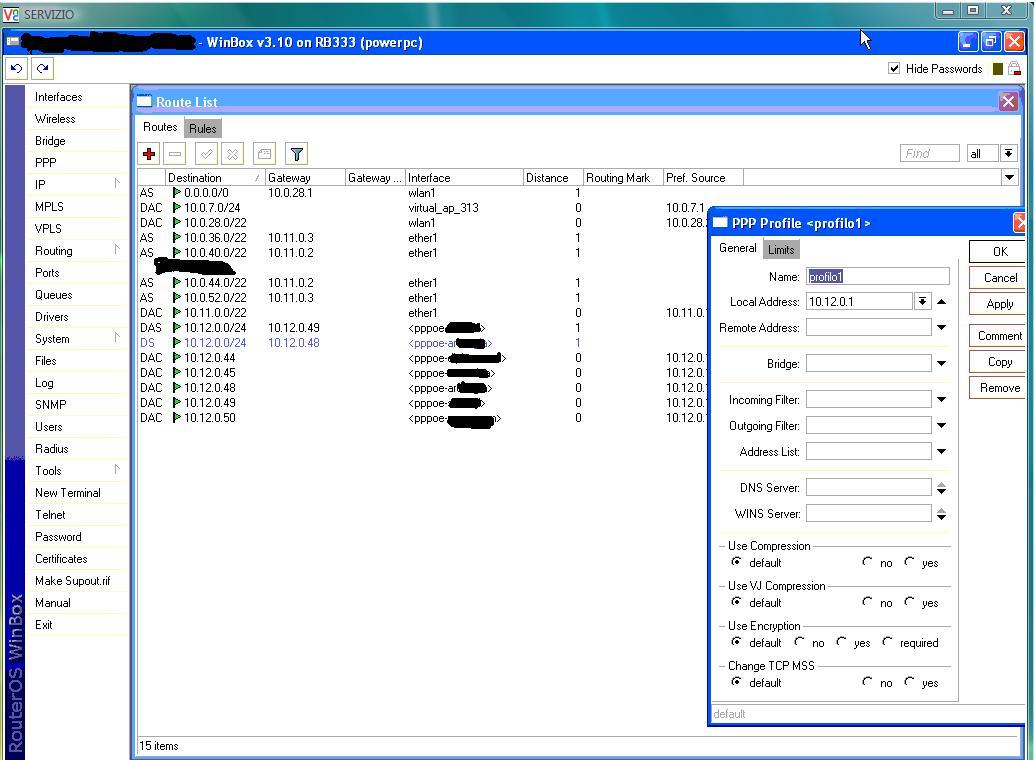Toggle Hide Passwords checkbox

click(x=894, y=68)
